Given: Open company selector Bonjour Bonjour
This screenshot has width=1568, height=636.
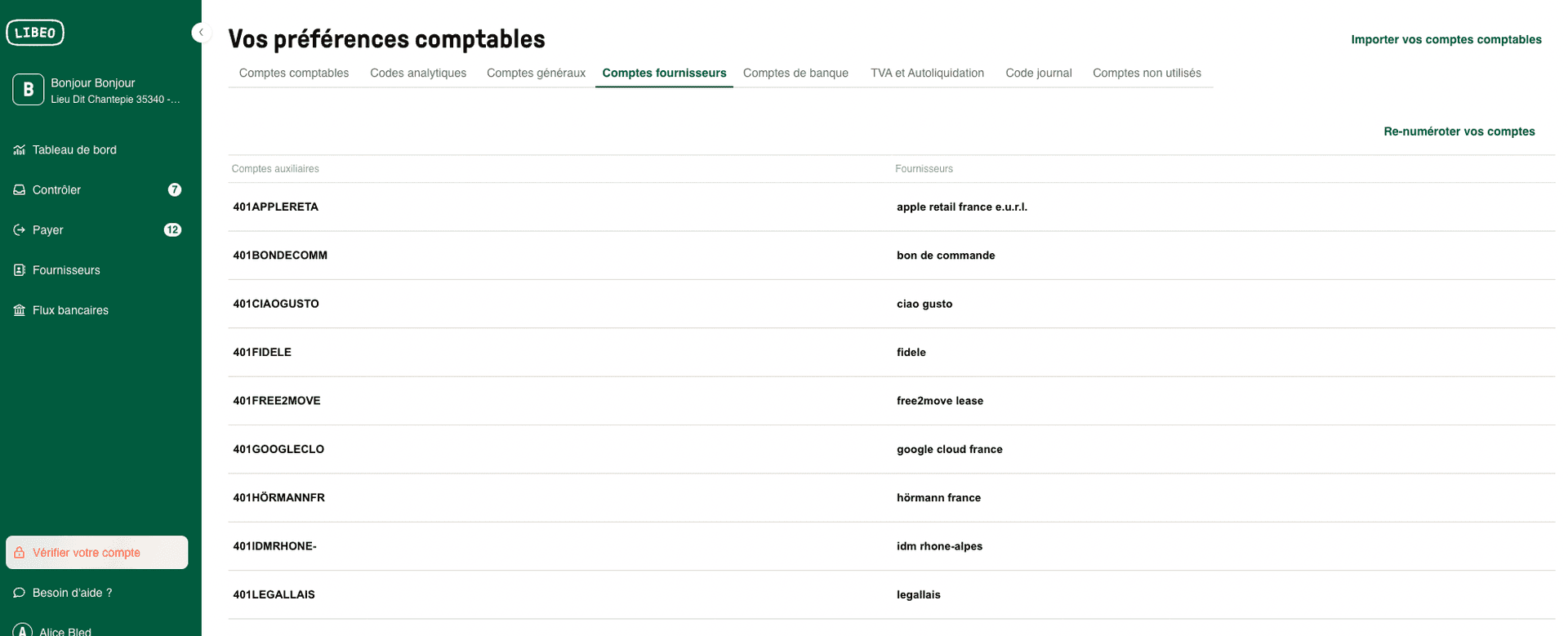Looking at the screenshot, I should [97, 90].
